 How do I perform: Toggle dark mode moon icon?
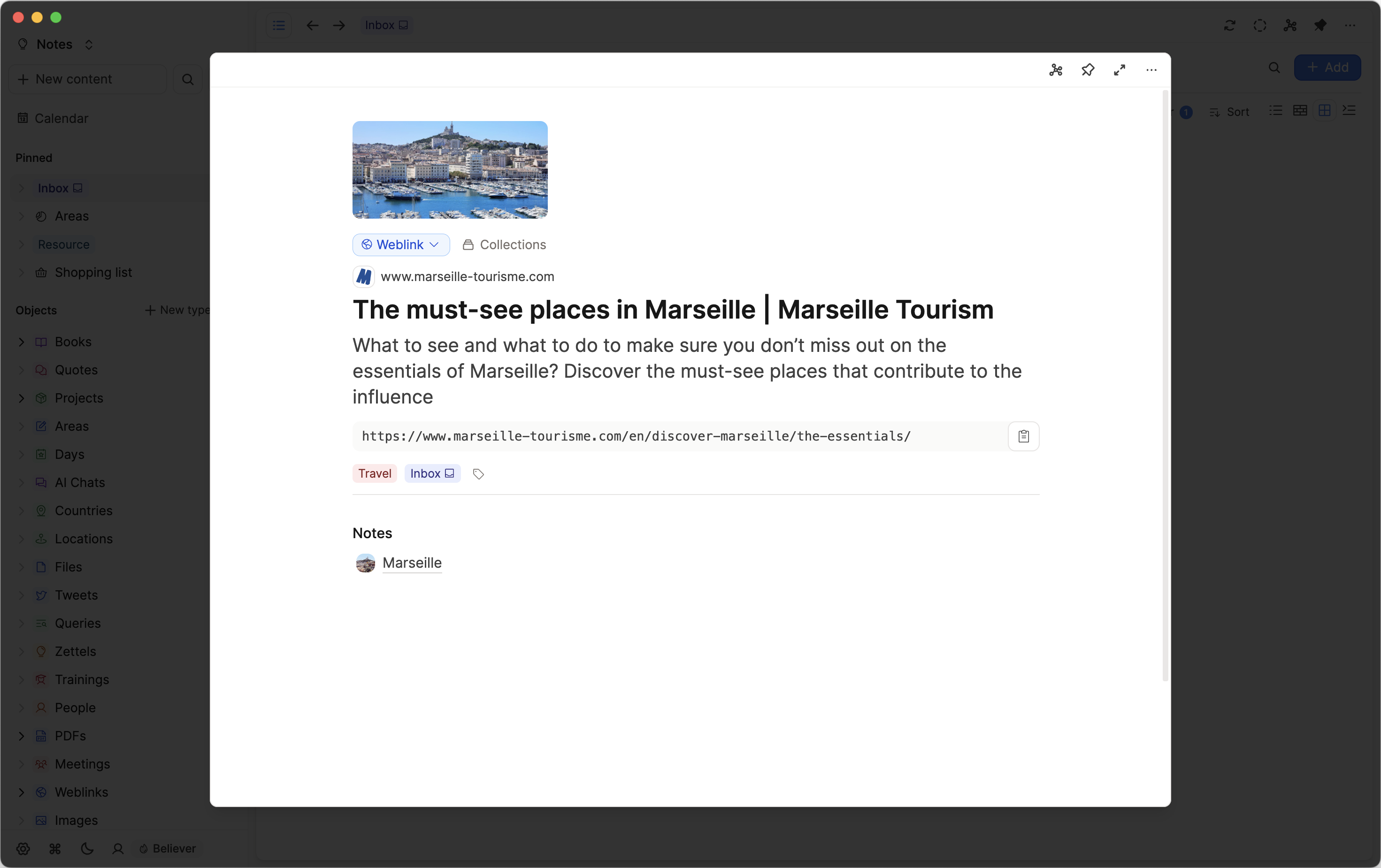tap(87, 848)
